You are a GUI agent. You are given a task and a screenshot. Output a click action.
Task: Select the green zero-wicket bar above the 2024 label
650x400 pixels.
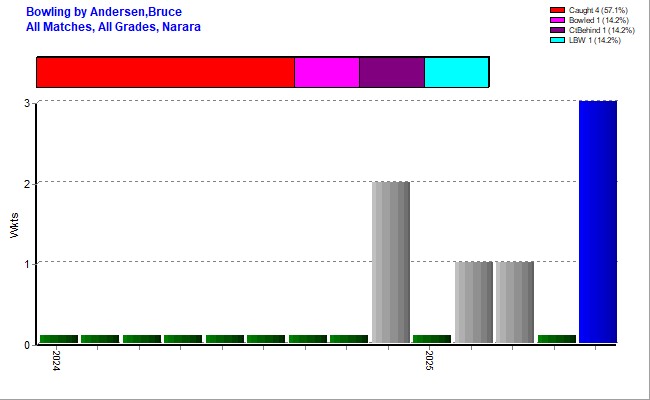(x=59, y=339)
